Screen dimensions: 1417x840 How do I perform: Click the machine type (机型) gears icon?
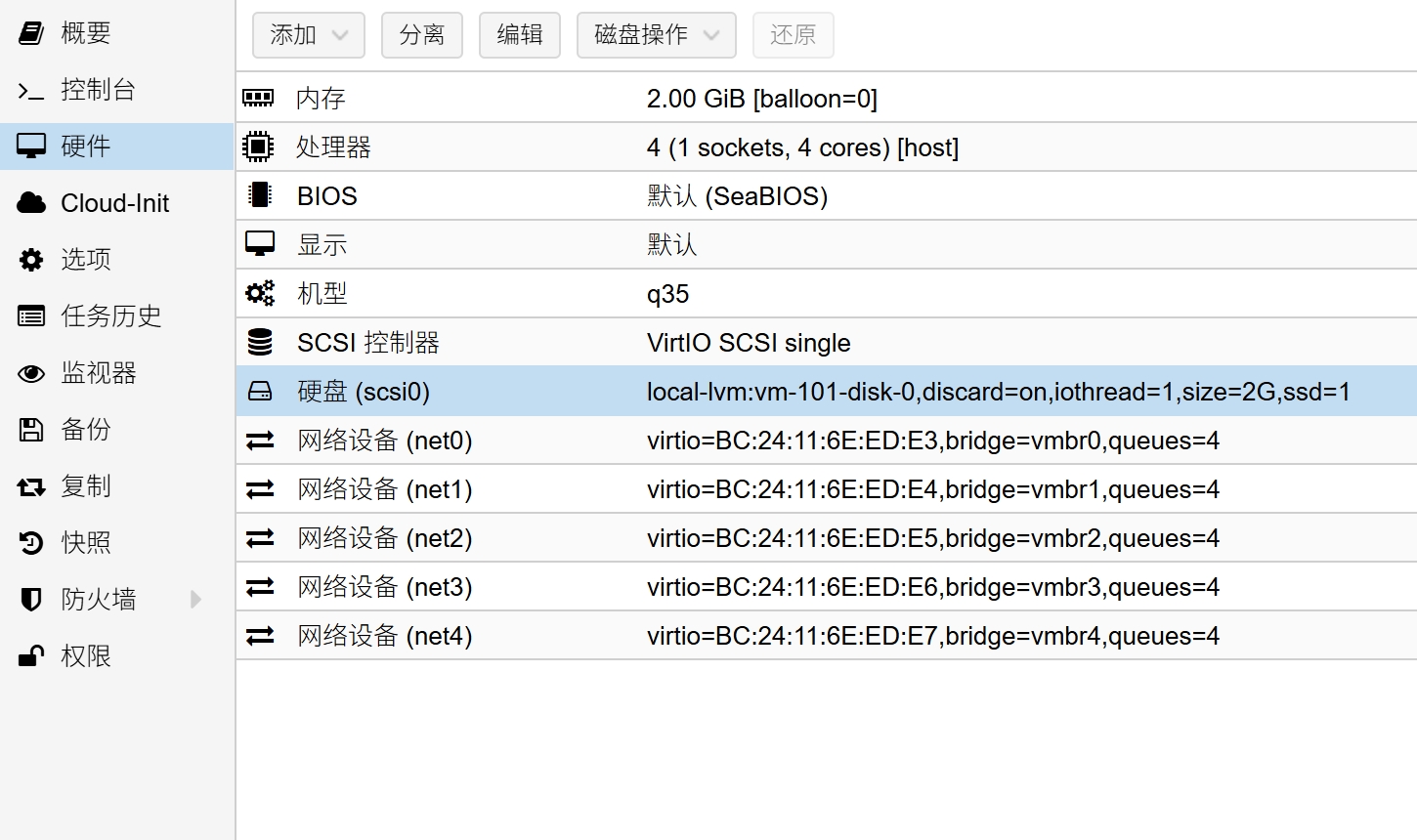260,293
